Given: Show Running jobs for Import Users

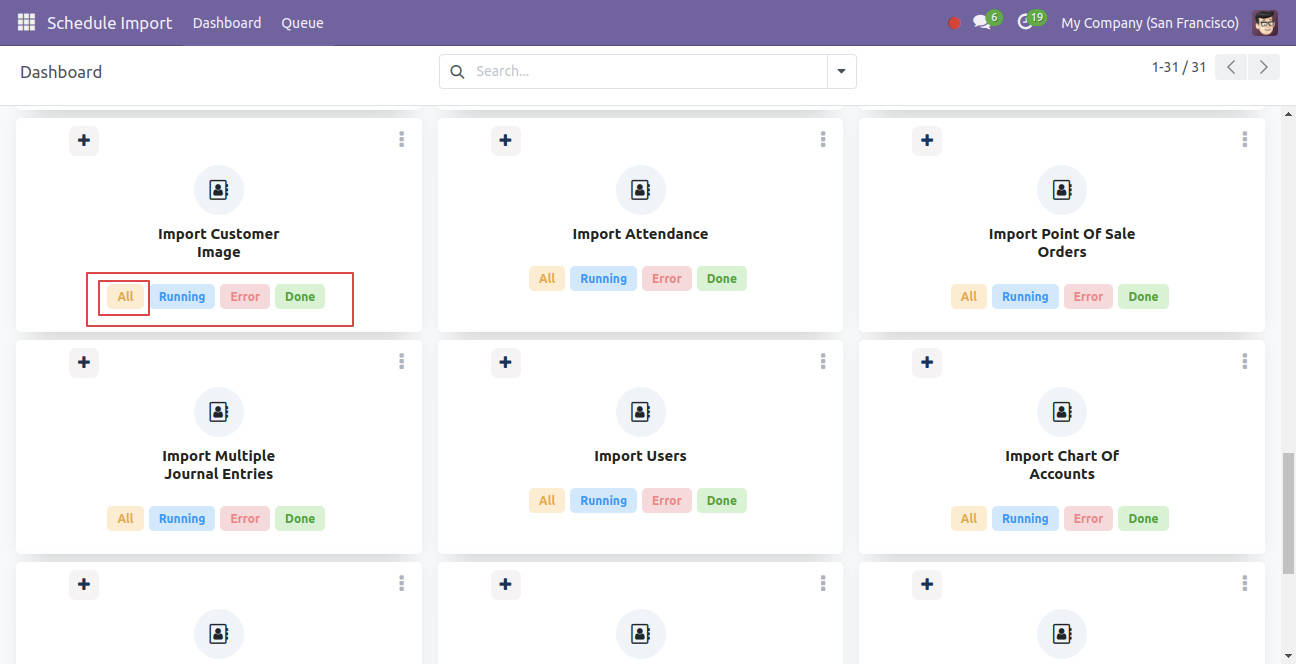Looking at the screenshot, I should point(604,501).
